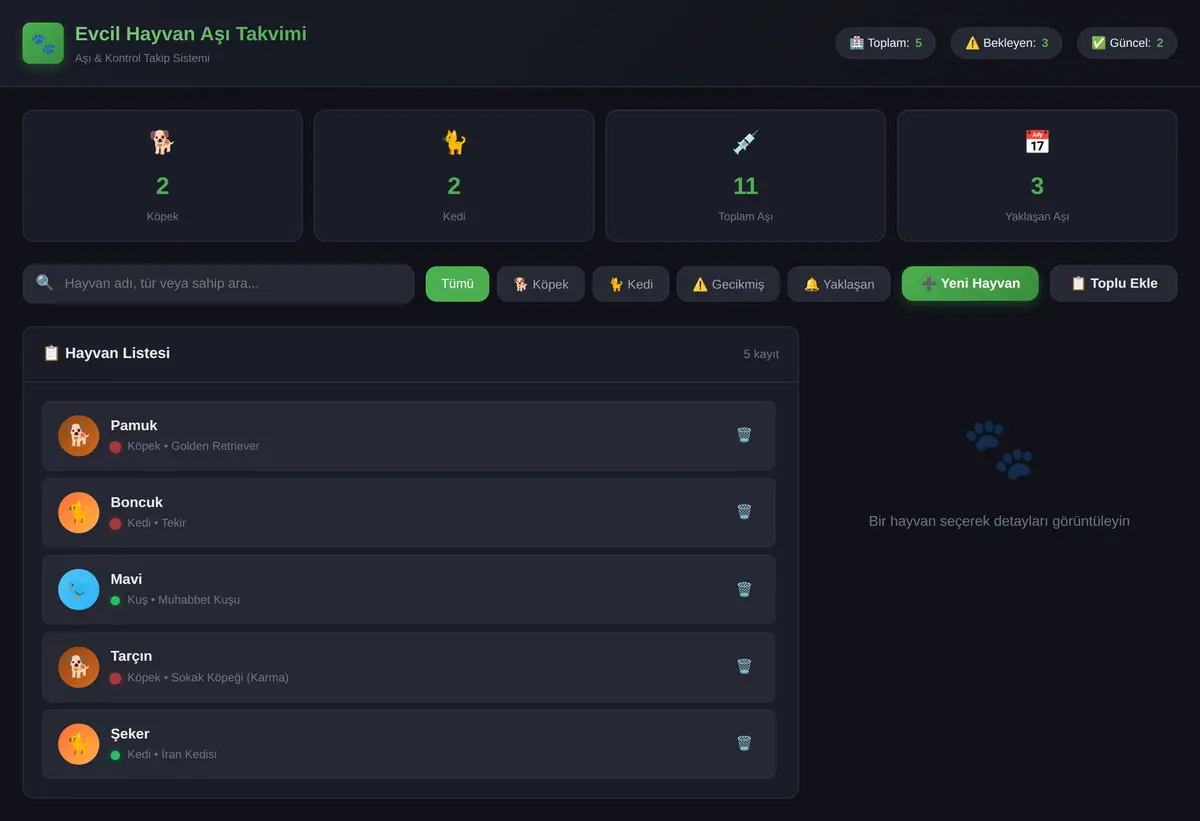Filter list by Kedi
The image size is (1200, 821).
631,284
